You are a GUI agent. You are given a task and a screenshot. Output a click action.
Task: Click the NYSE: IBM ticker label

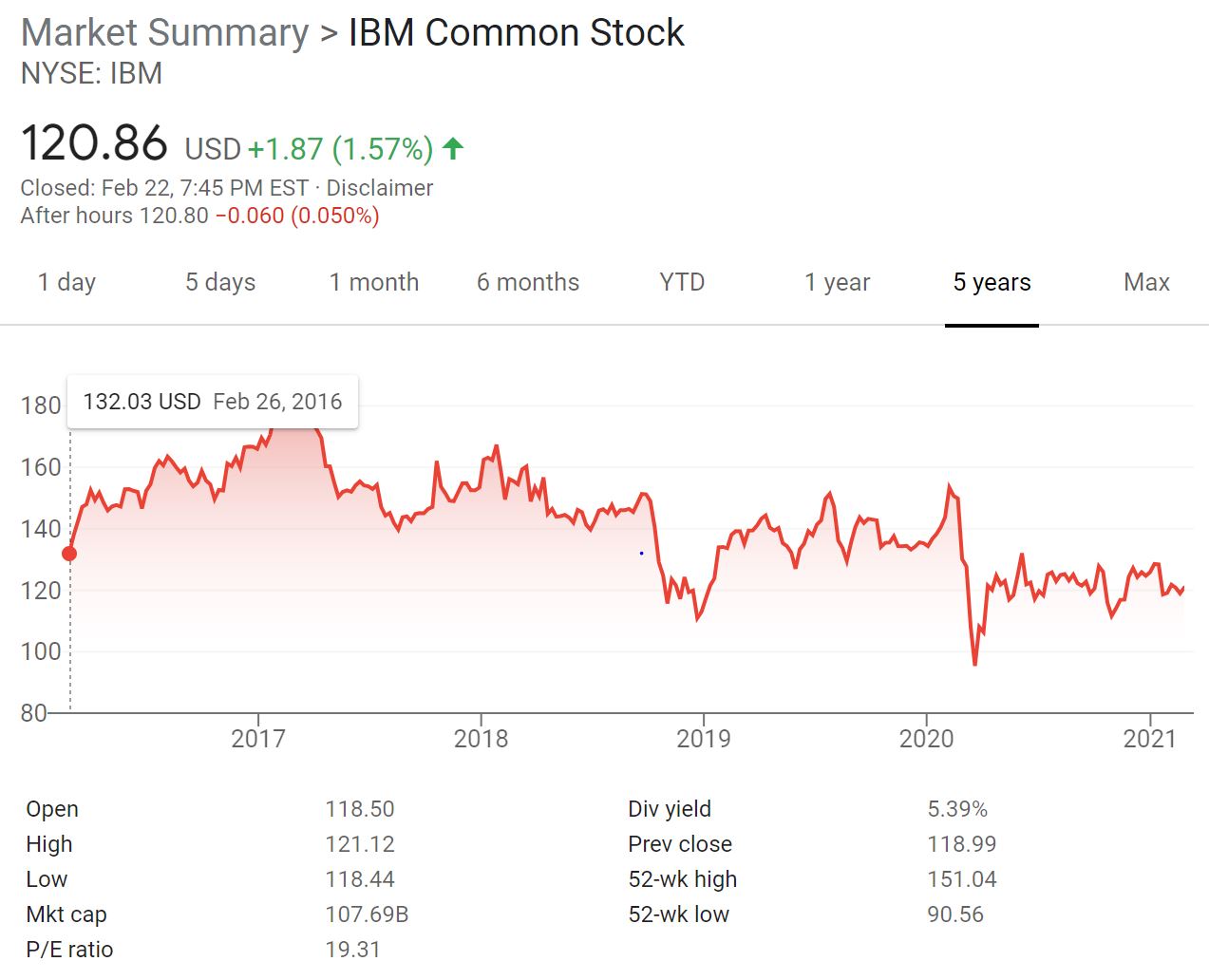tap(91, 73)
